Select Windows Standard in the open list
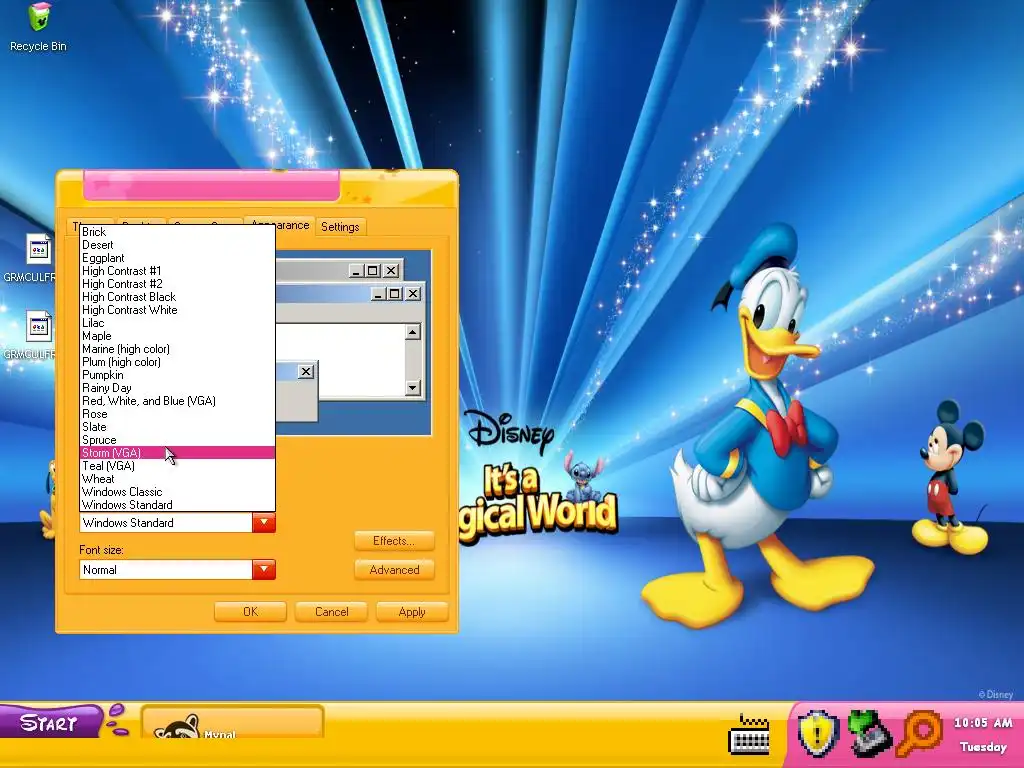Viewport: 1024px width, 768px height. (177, 505)
